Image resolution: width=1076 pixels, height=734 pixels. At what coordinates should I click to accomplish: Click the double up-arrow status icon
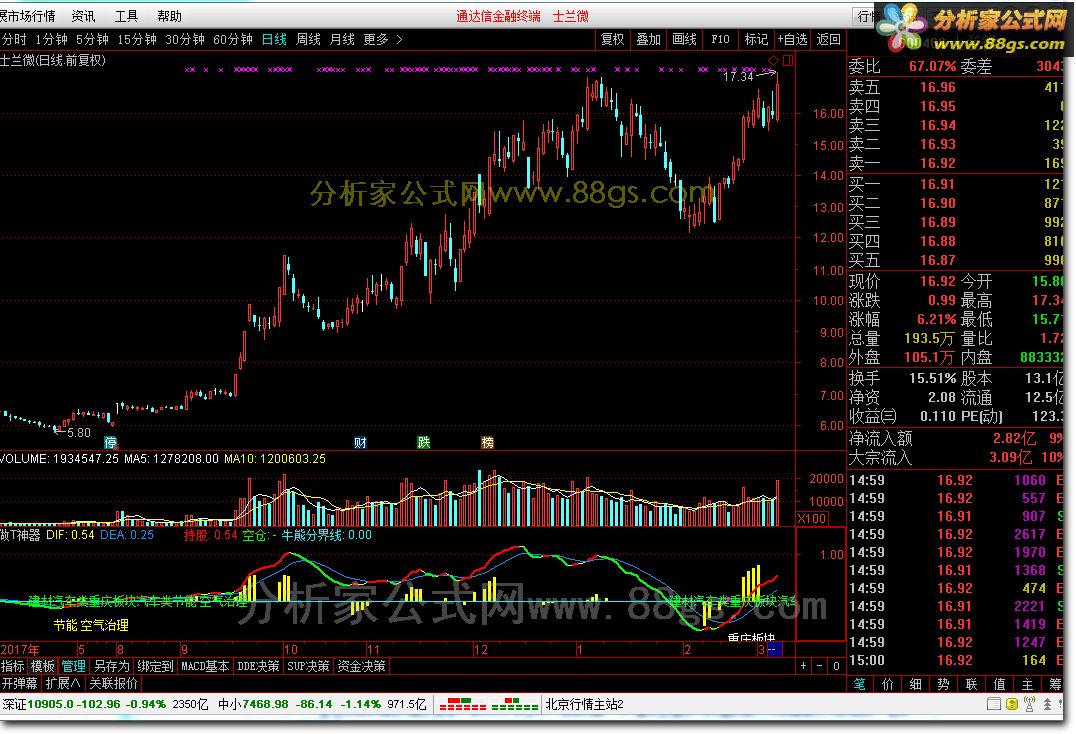[x=1047, y=705]
